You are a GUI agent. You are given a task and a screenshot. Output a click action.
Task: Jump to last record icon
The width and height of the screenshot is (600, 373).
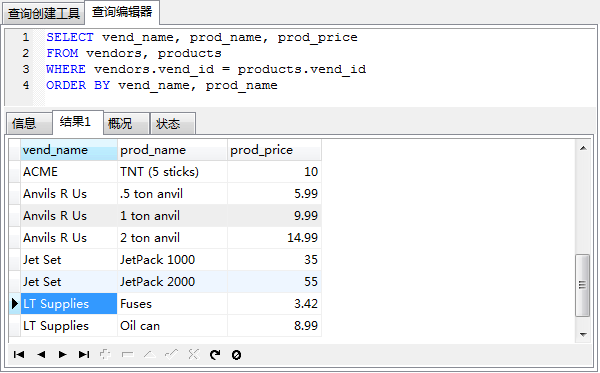[x=84, y=355]
